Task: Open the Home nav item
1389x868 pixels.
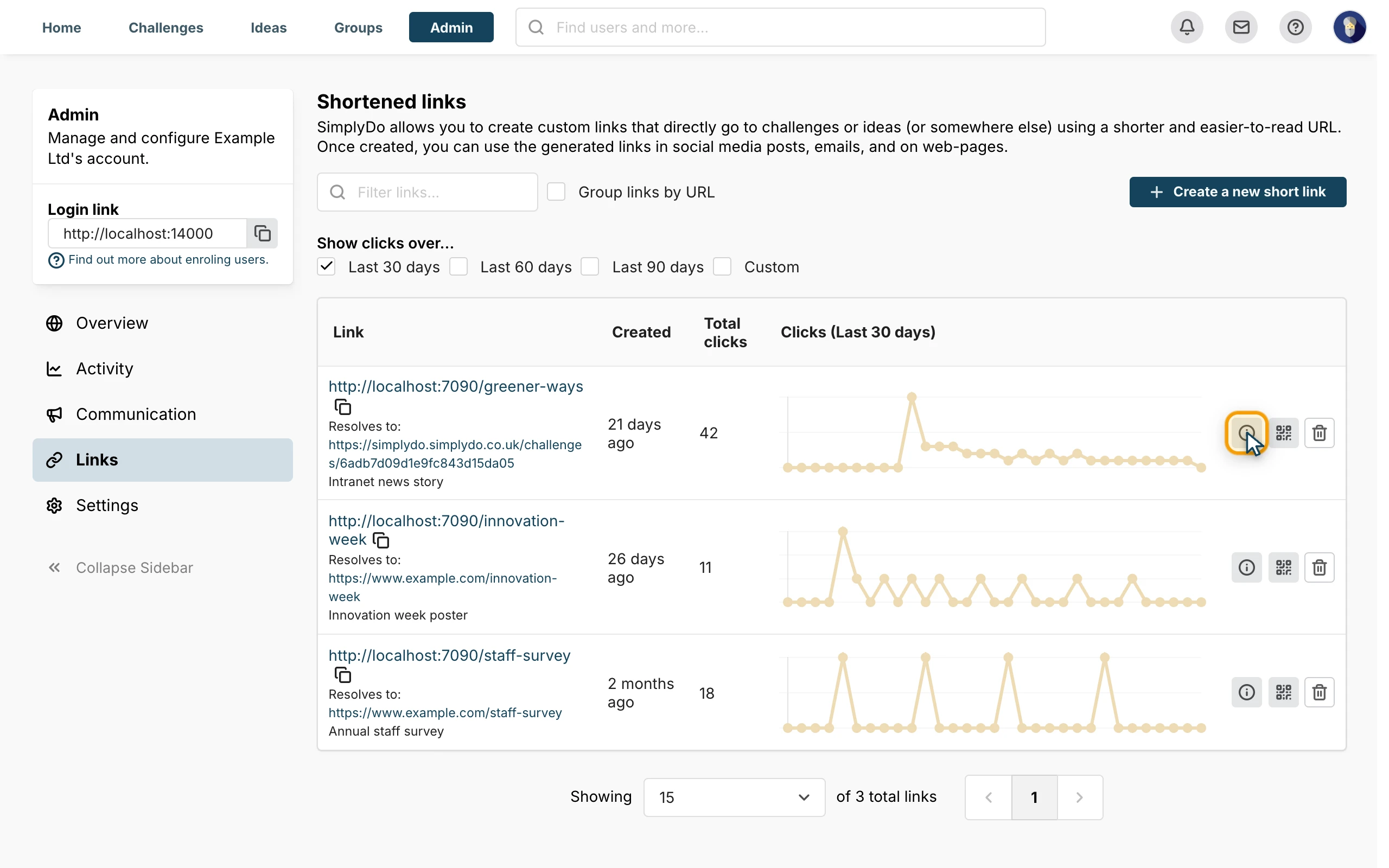Action: (61, 27)
